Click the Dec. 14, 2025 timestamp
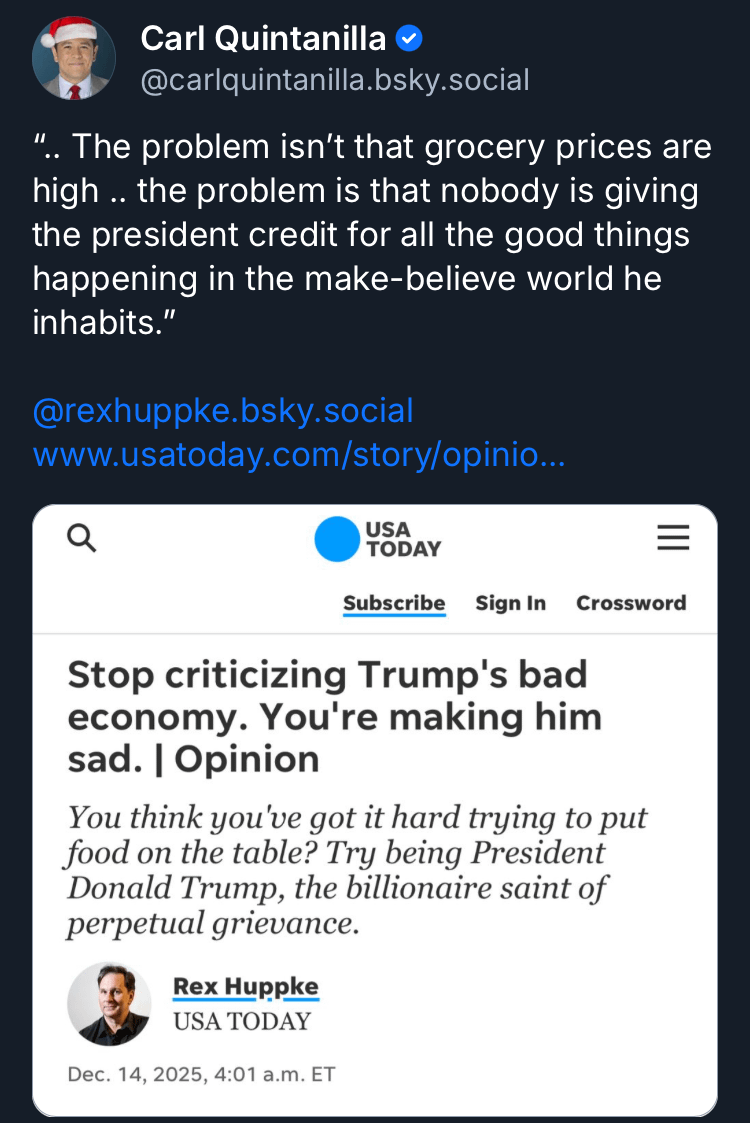The image size is (750, 1123). (x=201, y=1074)
